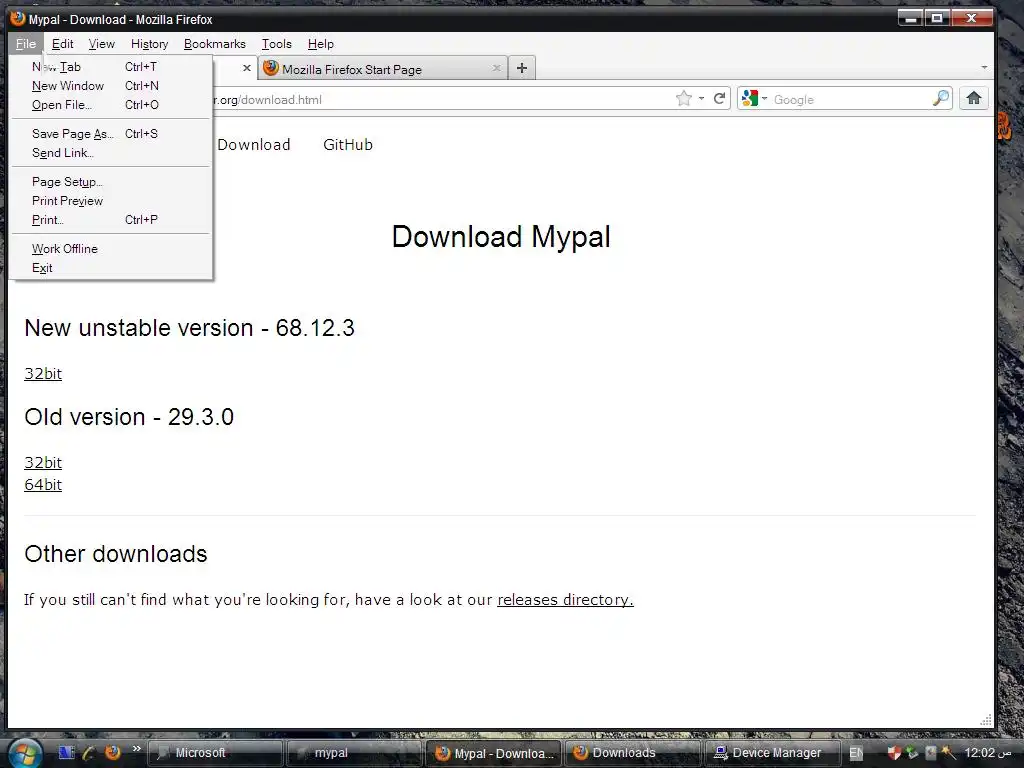Click the Windows Start orb
The width and height of the screenshot is (1024, 768).
coord(25,754)
